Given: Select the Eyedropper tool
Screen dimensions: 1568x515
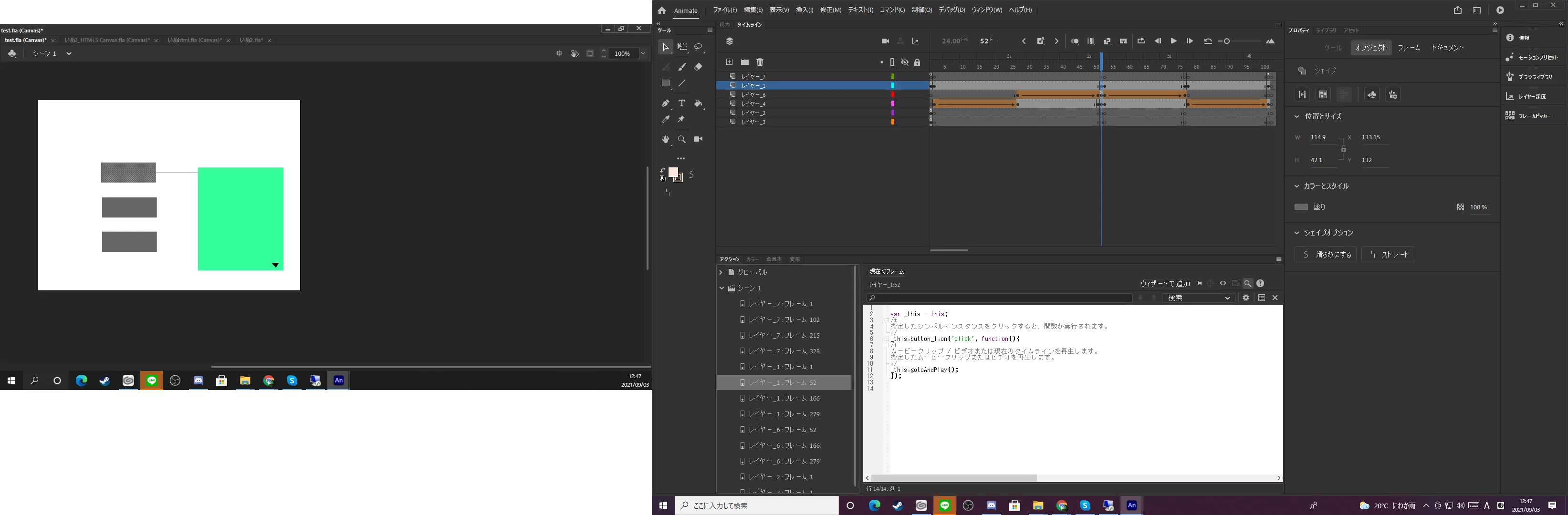Looking at the screenshot, I should coord(665,120).
